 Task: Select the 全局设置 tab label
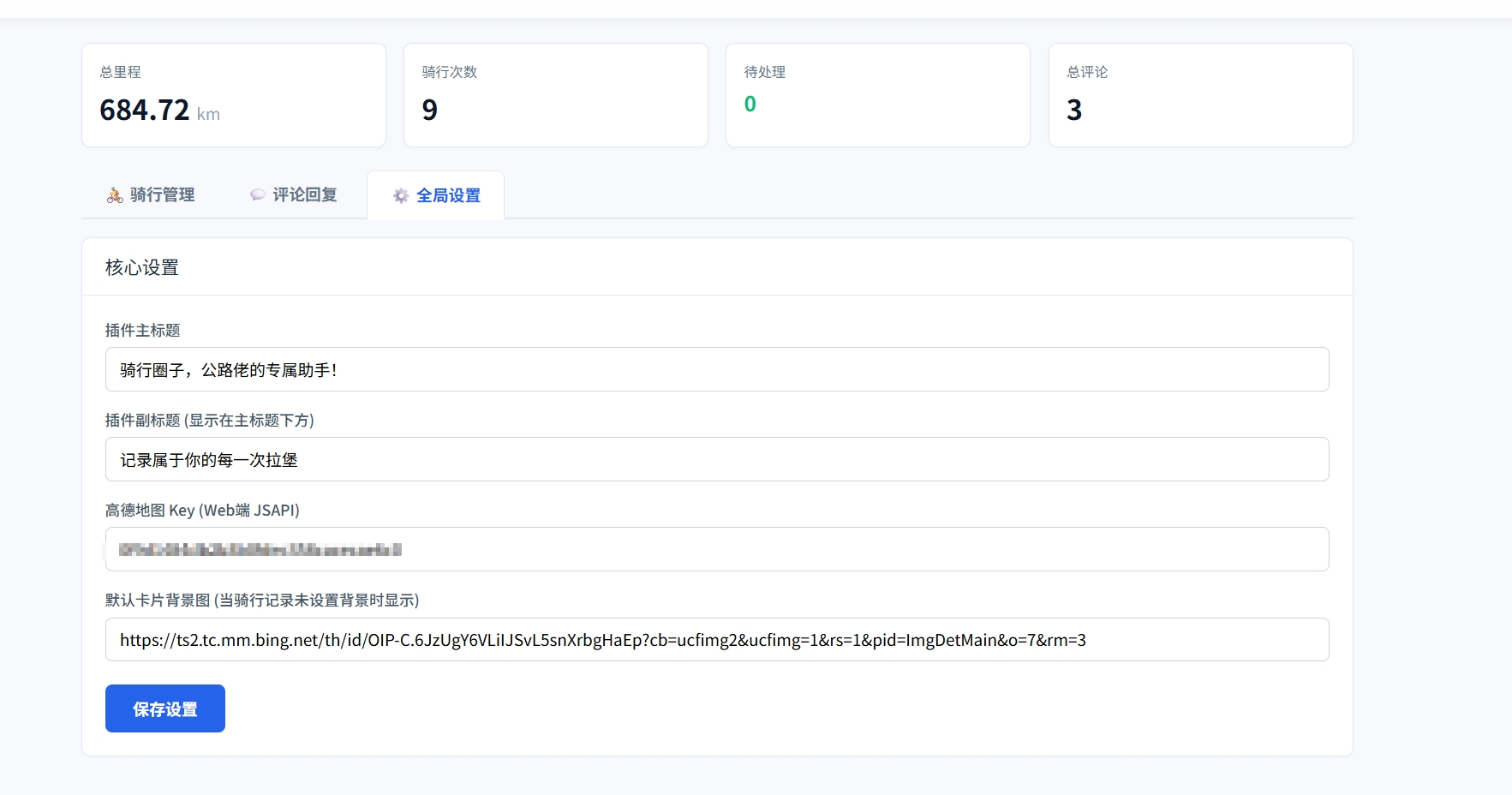click(x=448, y=196)
